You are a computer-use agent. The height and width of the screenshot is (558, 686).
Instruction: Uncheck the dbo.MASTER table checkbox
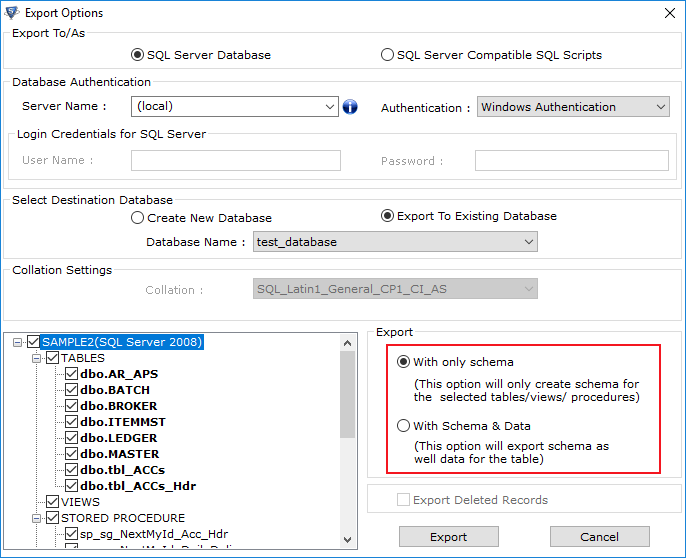(71, 453)
